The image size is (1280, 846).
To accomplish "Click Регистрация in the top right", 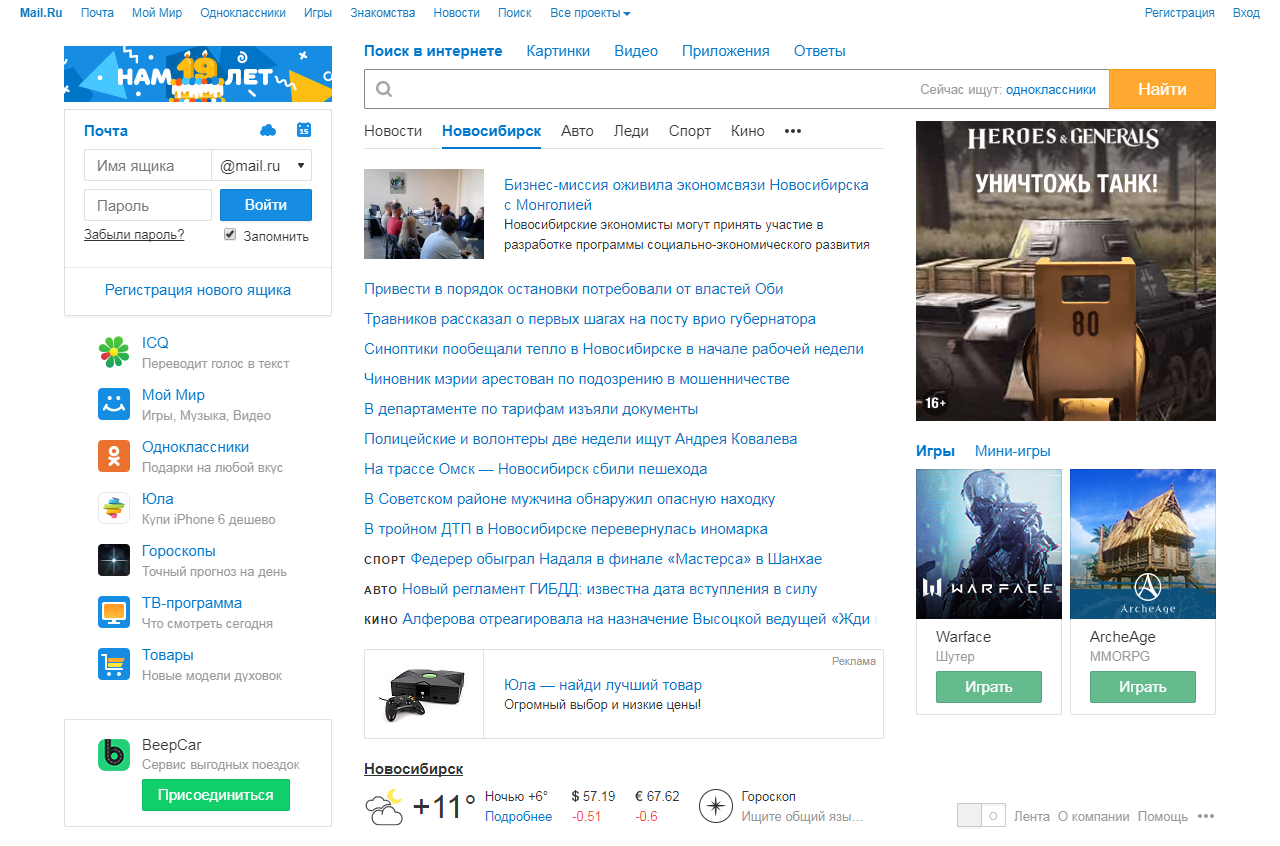I will 1180,13.
